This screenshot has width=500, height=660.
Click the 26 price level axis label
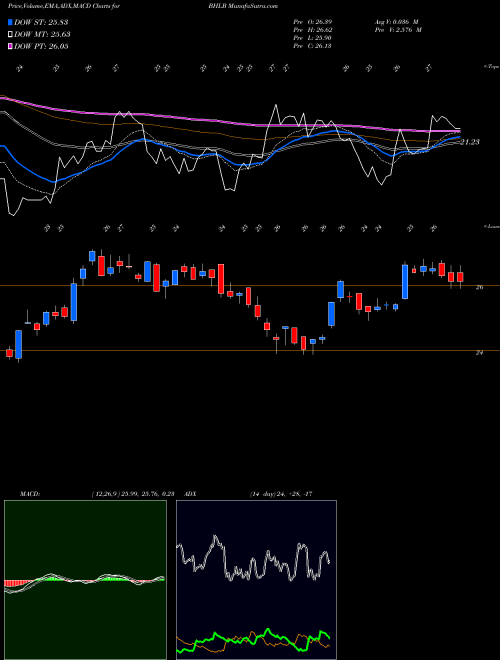click(x=479, y=287)
